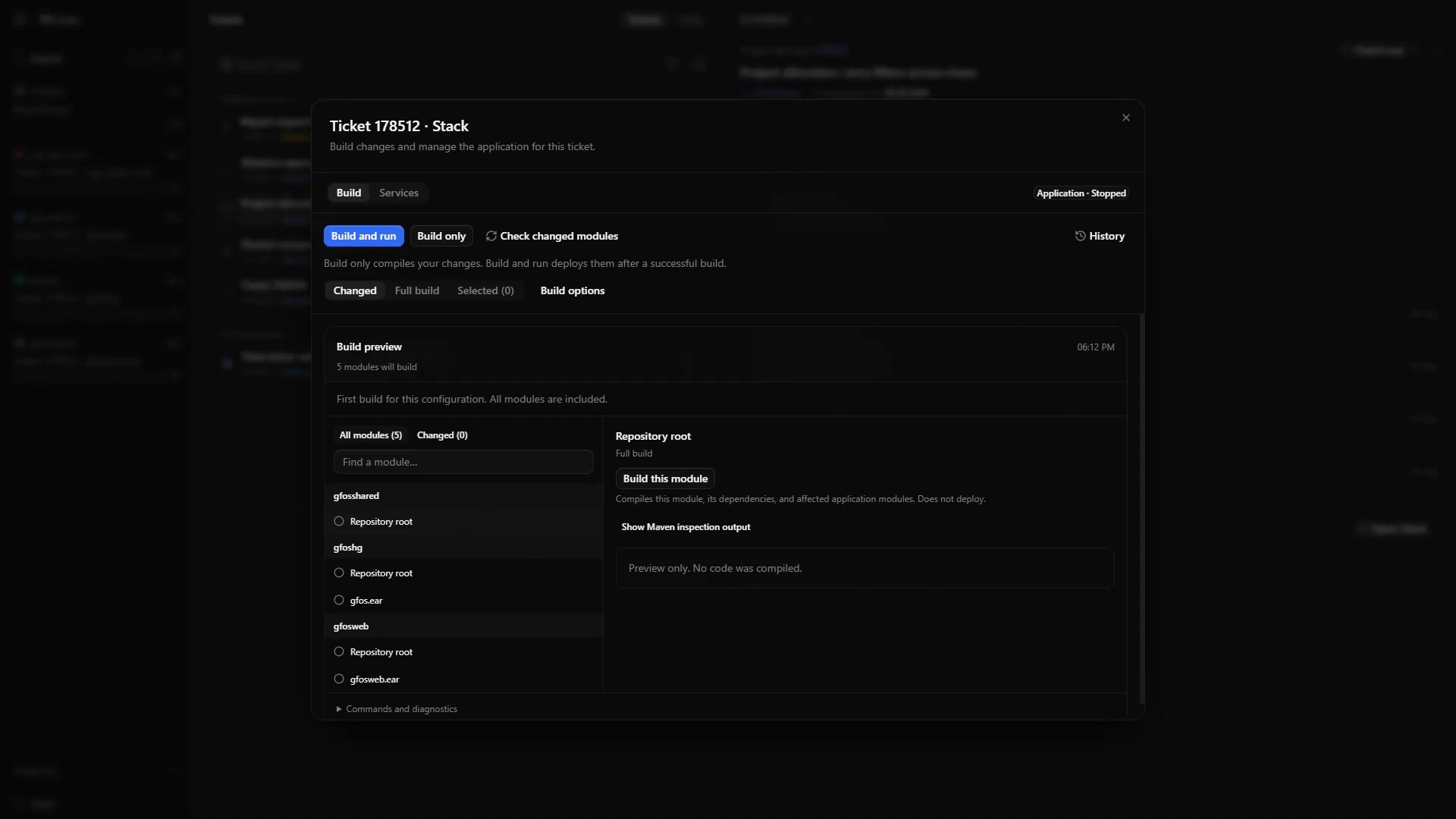
Task: Click the dialog's vertical scrollbar
Action: point(1142,508)
